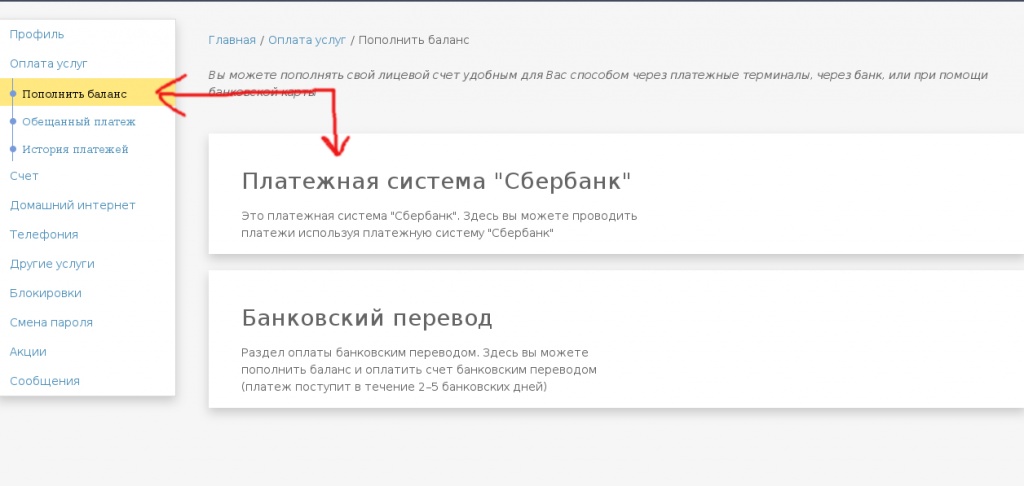The width and height of the screenshot is (1024, 486).
Task: Go to the Счет section
Action: (x=24, y=176)
